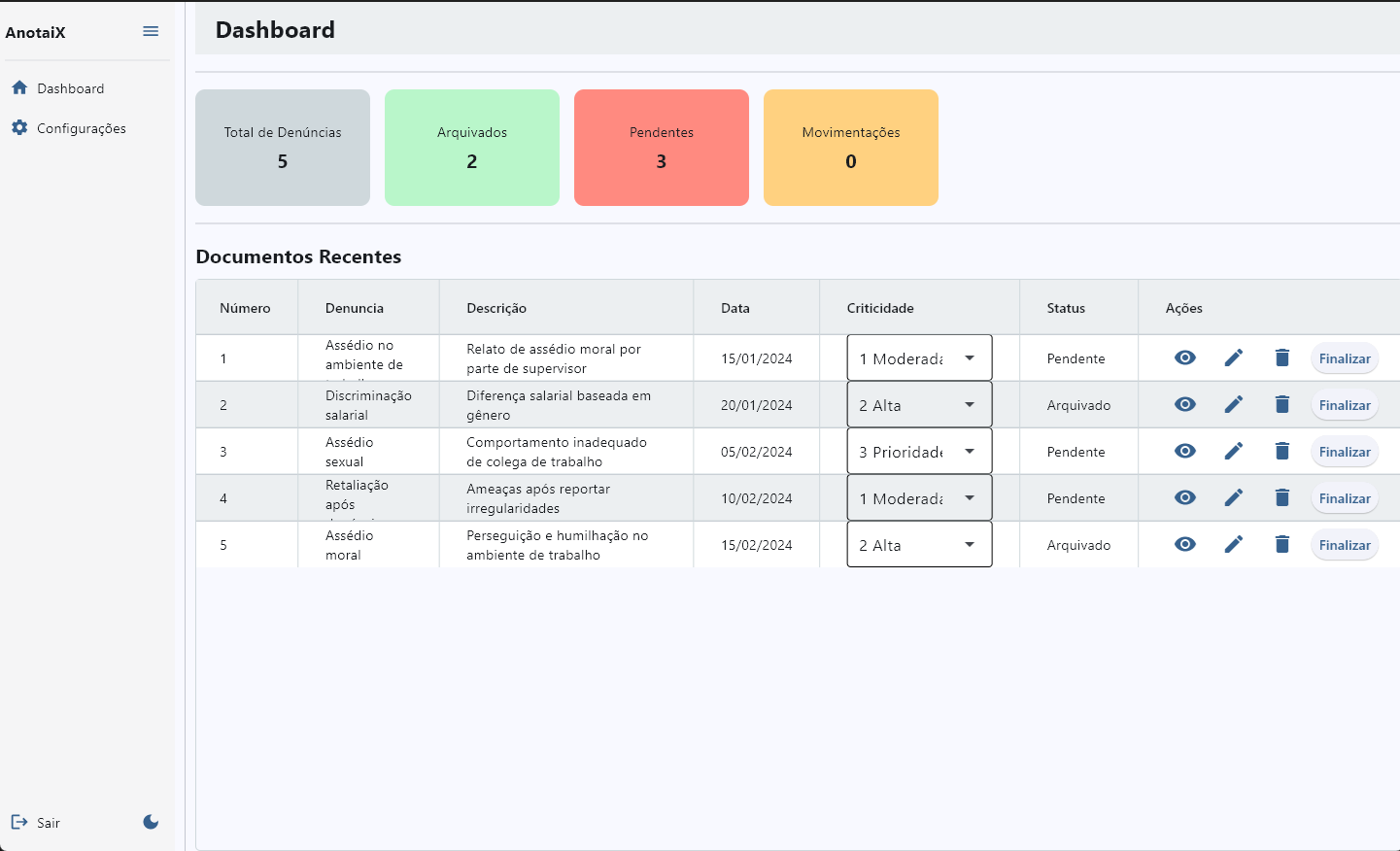Click 'Assédio moral' cell
The image size is (1400, 851).
(350, 545)
